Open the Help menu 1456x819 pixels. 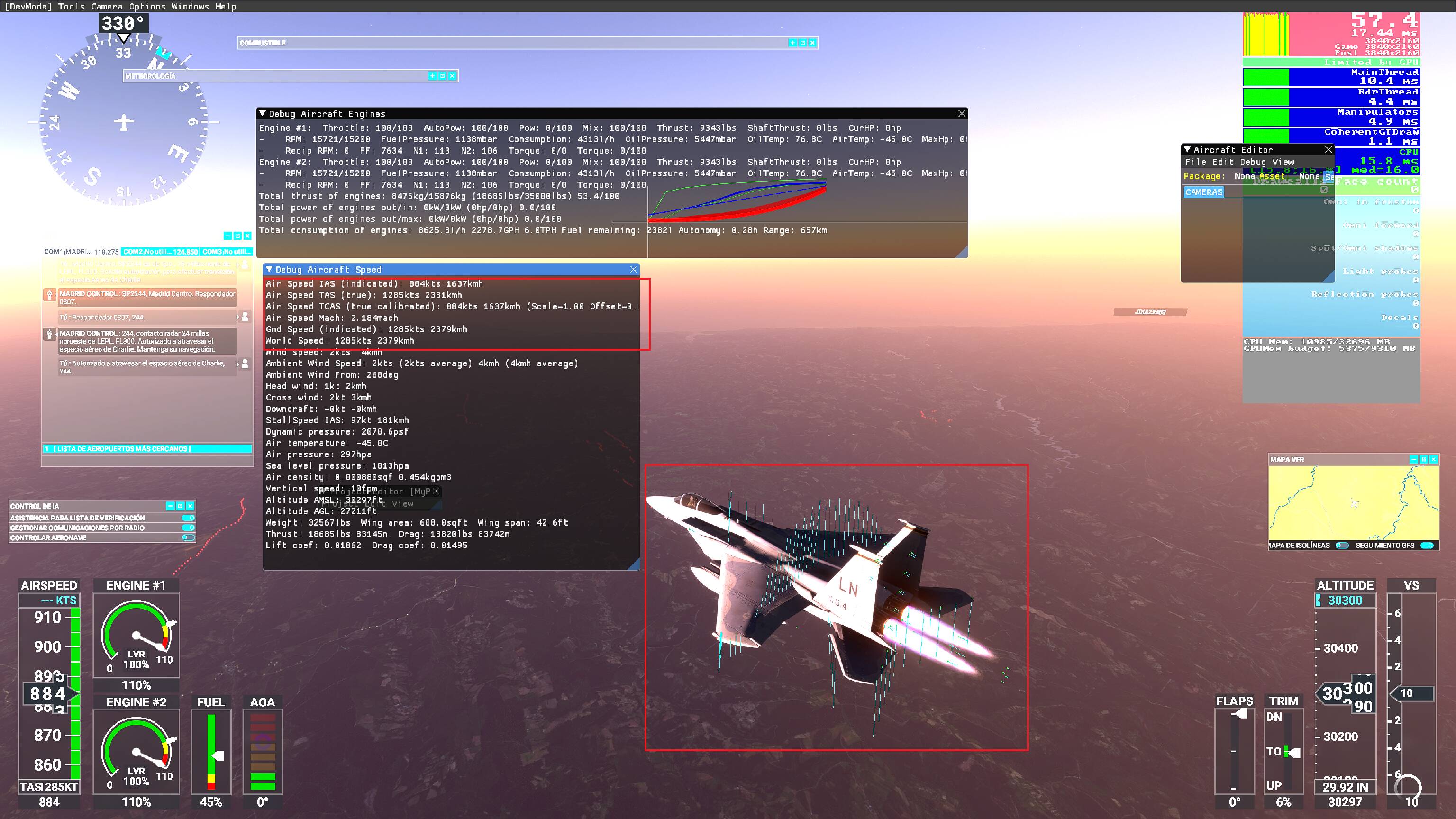[x=226, y=6]
